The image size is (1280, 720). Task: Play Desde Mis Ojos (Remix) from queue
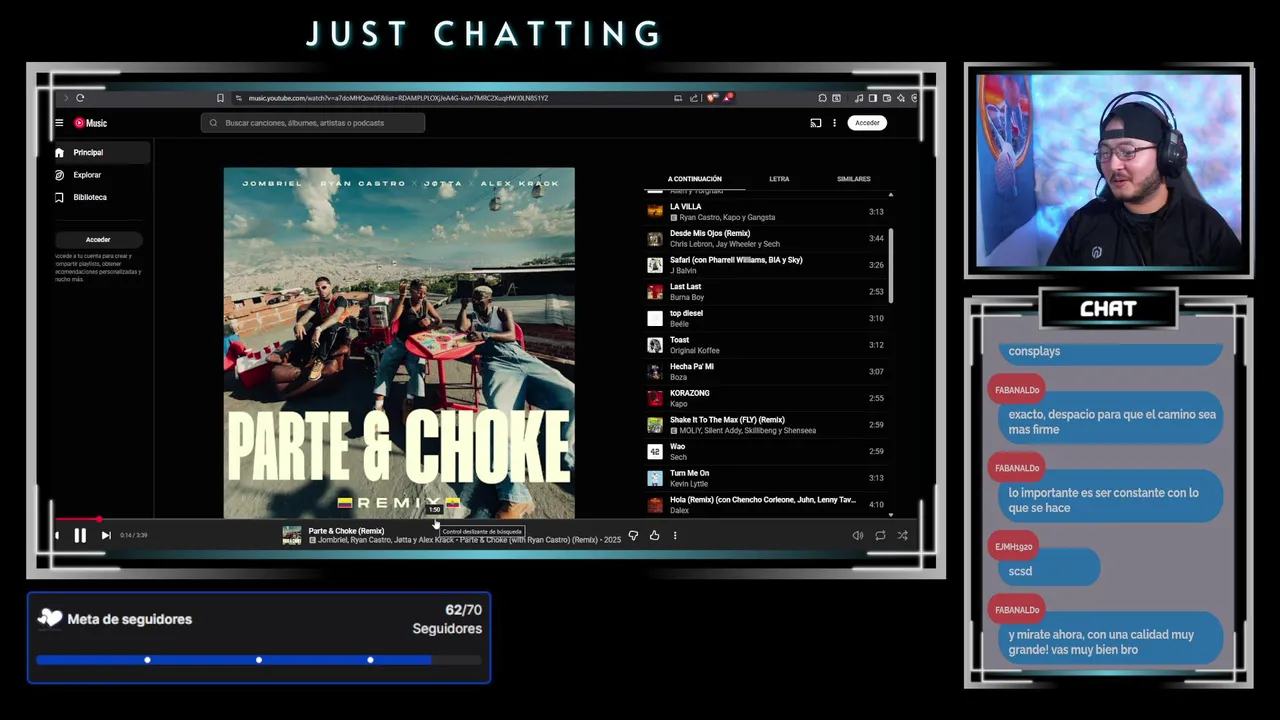[x=765, y=238]
